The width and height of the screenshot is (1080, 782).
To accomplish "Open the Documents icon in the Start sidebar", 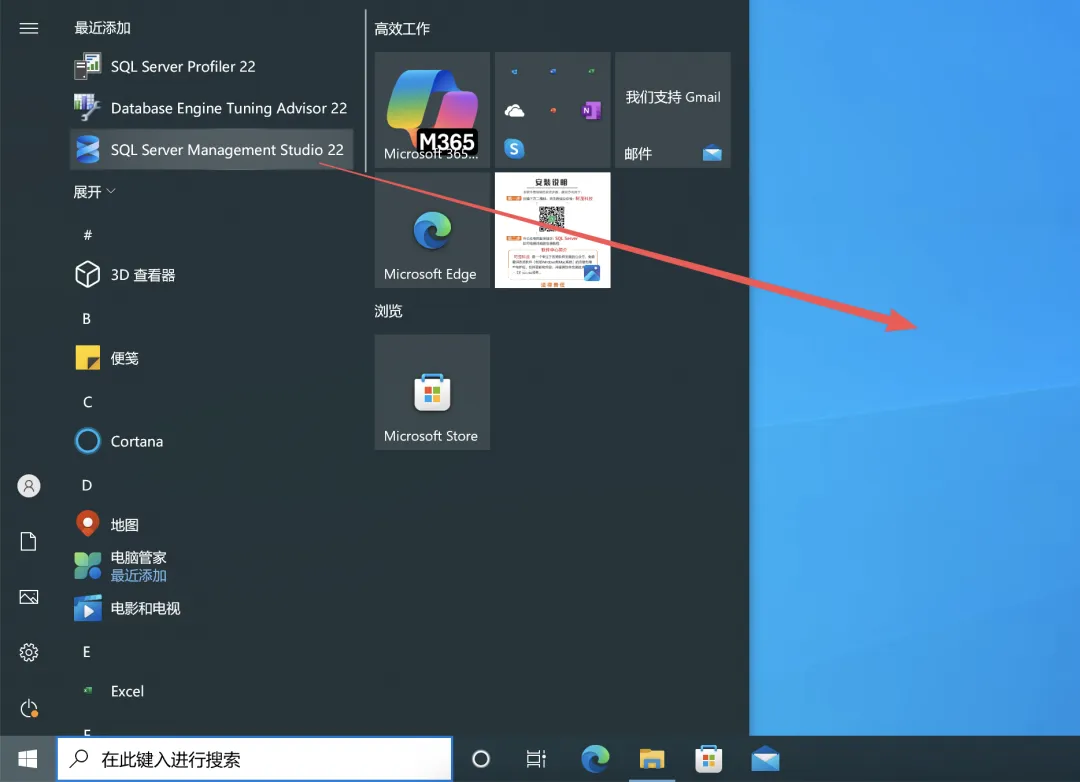I will pyautogui.click(x=28, y=542).
